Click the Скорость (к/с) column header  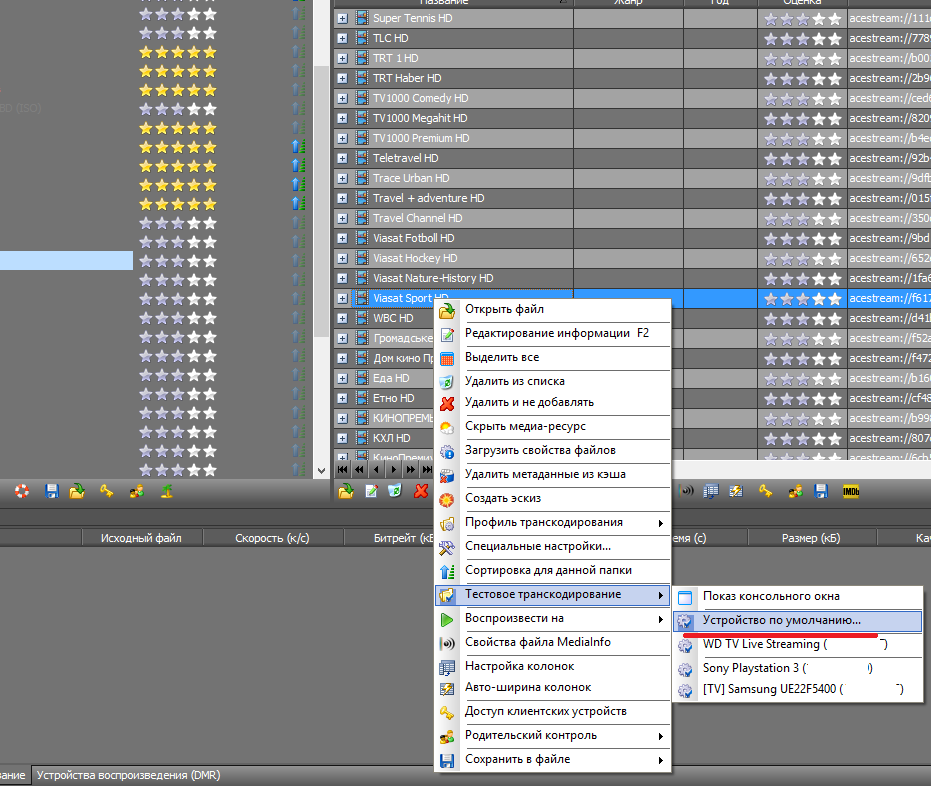pyautogui.click(x=272, y=538)
